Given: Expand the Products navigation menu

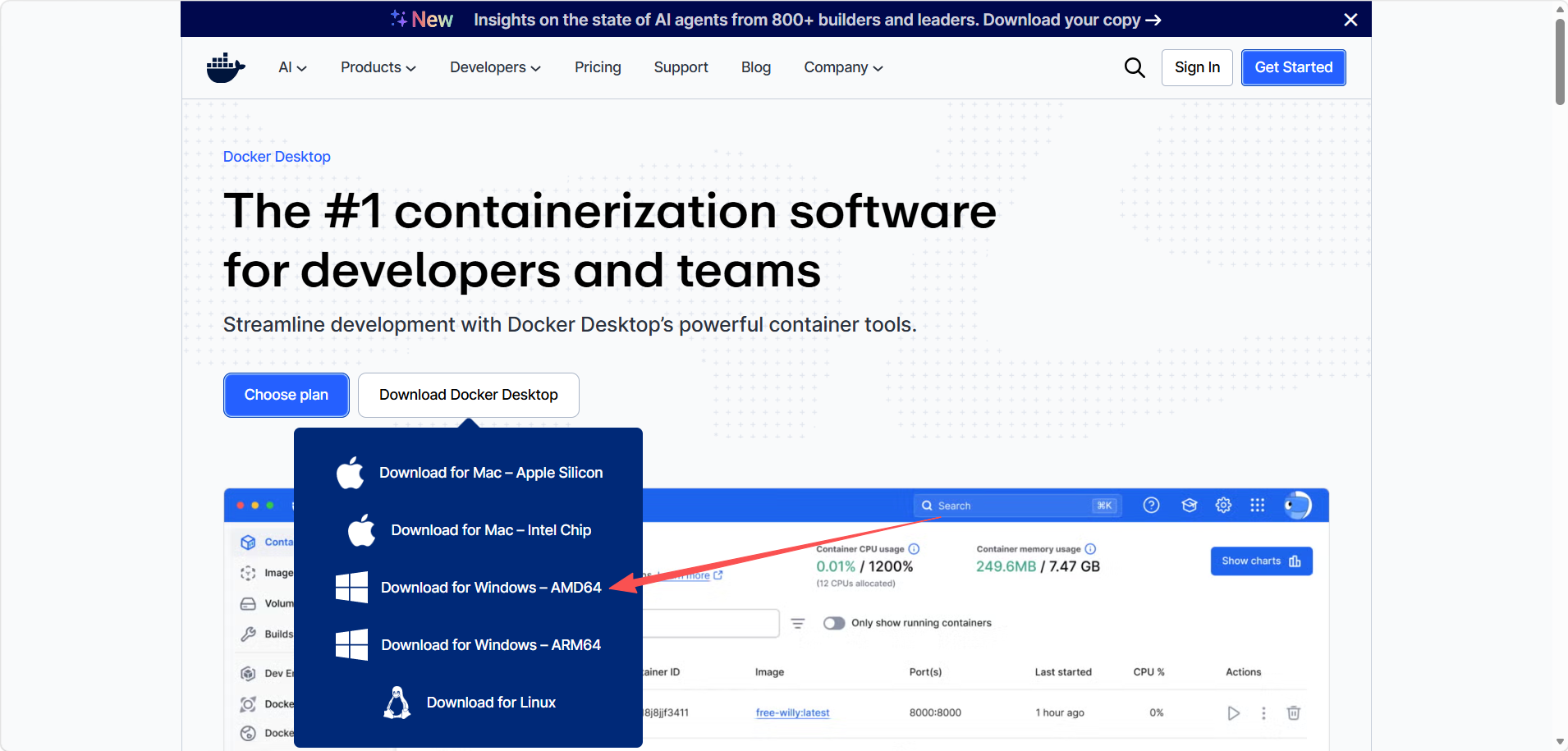Looking at the screenshot, I should tap(378, 67).
